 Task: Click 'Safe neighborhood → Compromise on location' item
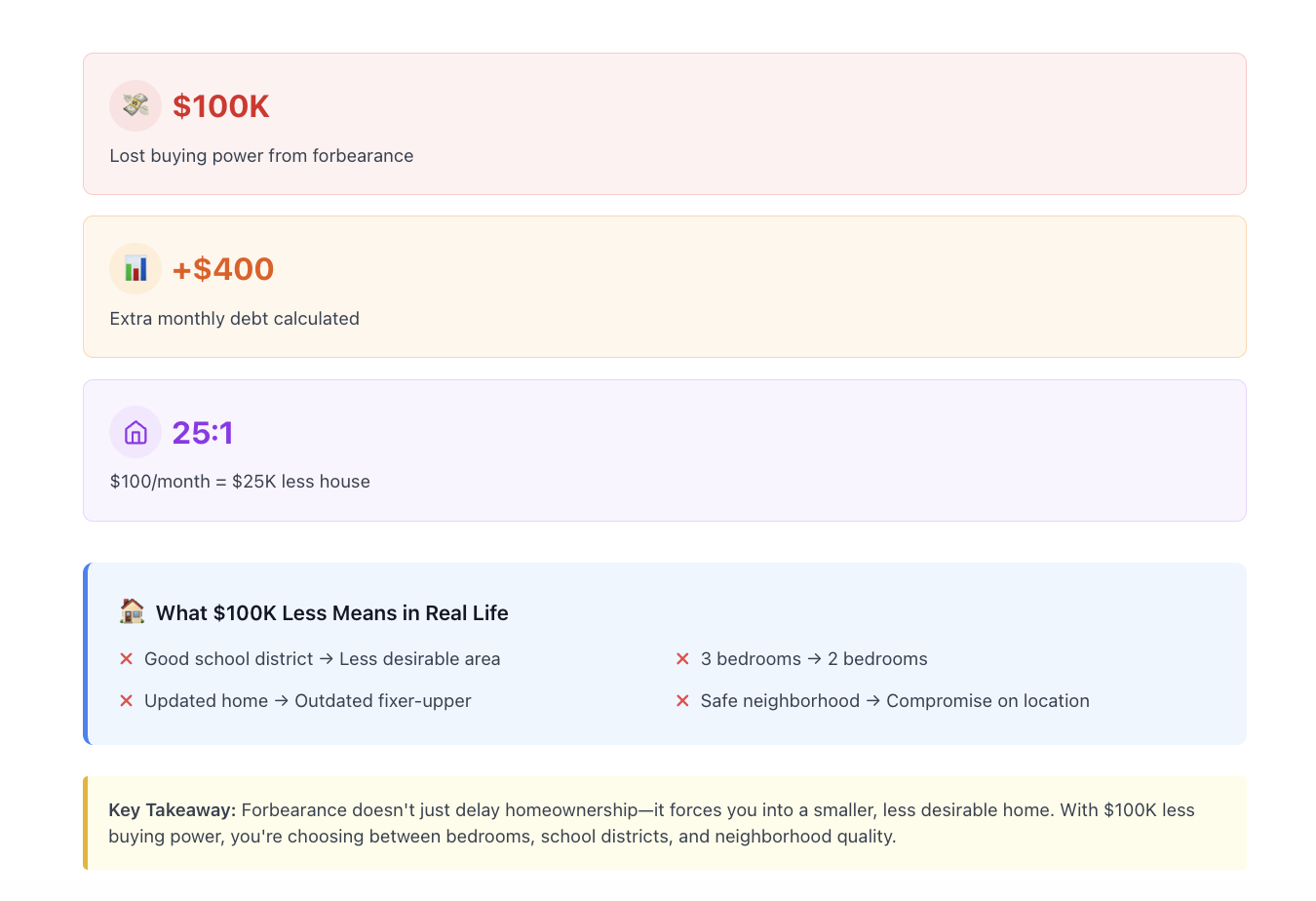click(895, 701)
